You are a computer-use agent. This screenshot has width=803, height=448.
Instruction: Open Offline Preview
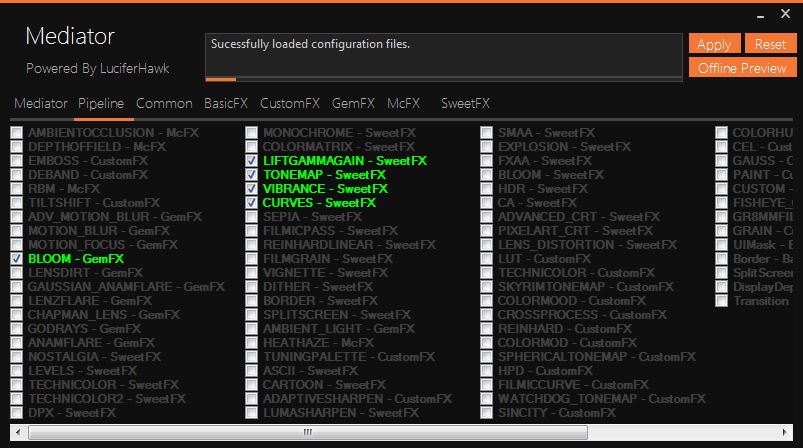(x=742, y=68)
